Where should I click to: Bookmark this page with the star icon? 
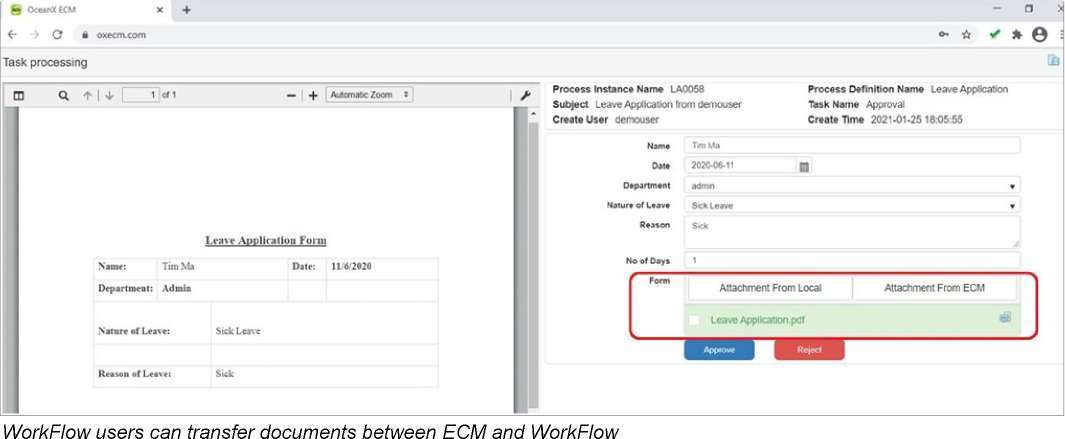pos(967,34)
